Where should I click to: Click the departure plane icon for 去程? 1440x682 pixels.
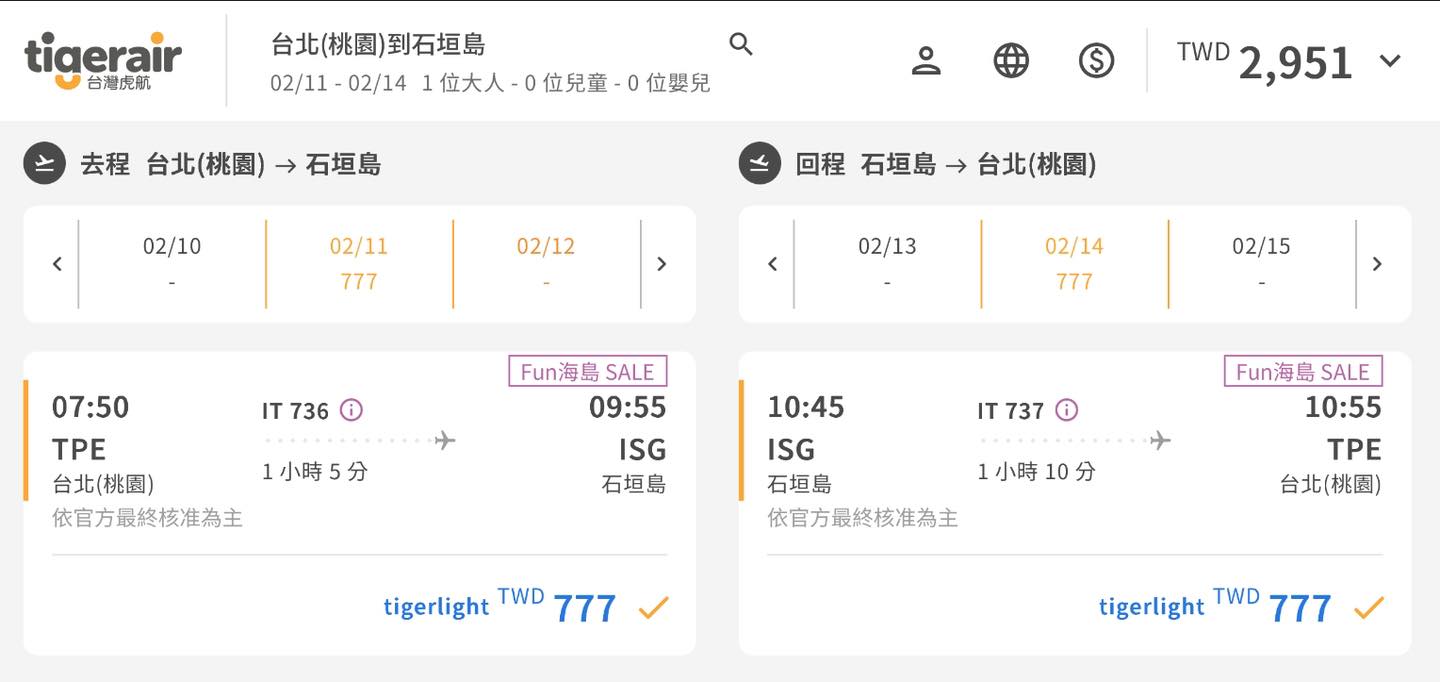coord(44,164)
